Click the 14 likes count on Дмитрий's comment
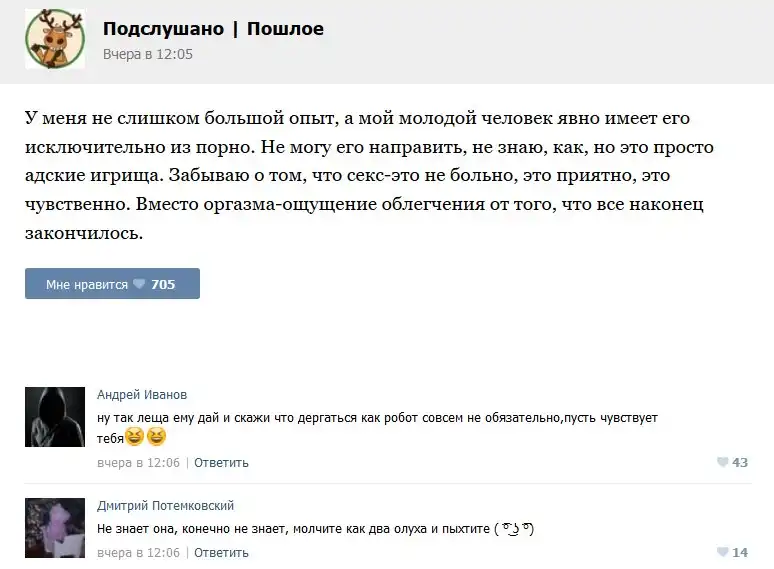 pyautogui.click(x=740, y=552)
